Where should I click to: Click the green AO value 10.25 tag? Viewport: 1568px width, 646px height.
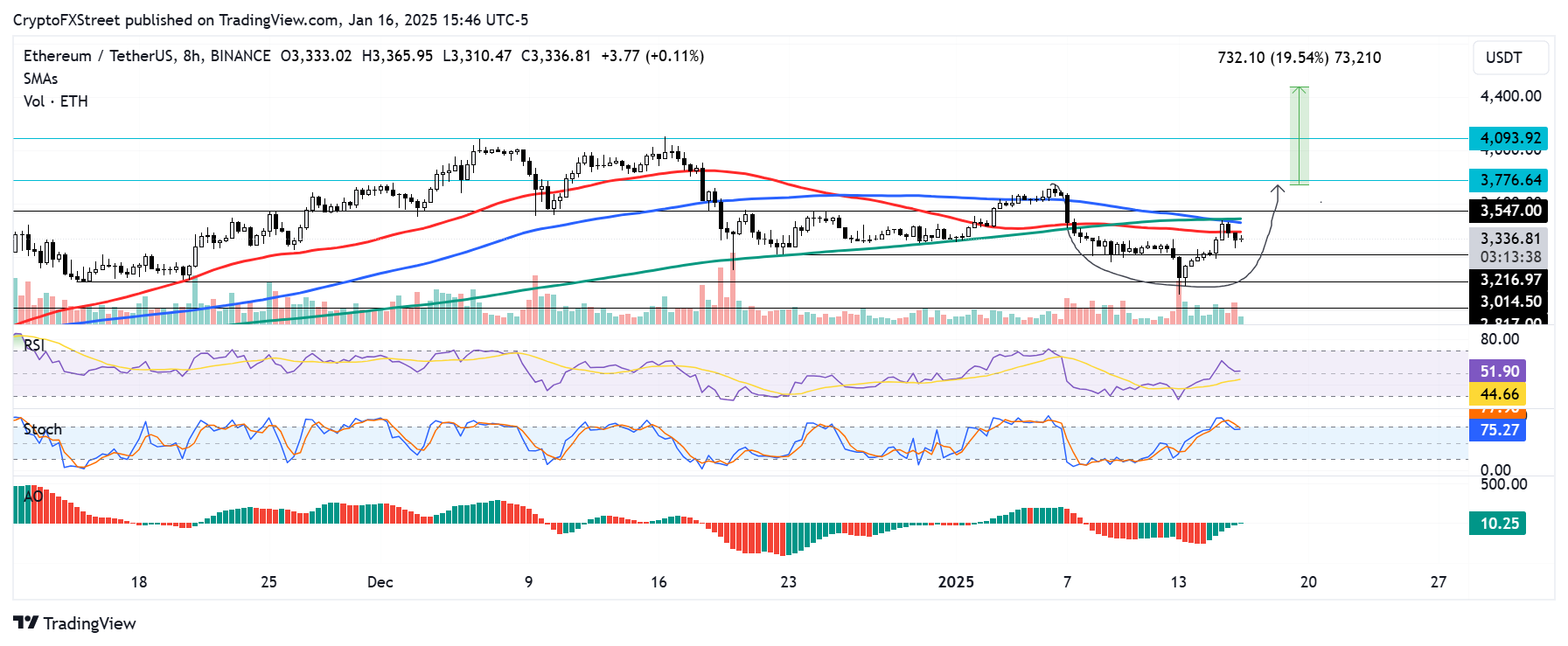(x=1498, y=524)
